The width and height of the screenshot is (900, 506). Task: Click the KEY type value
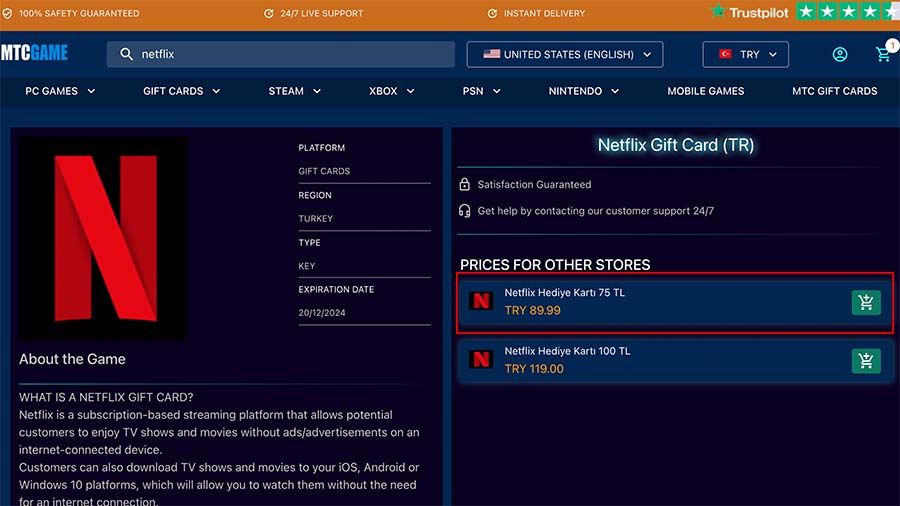click(x=307, y=266)
